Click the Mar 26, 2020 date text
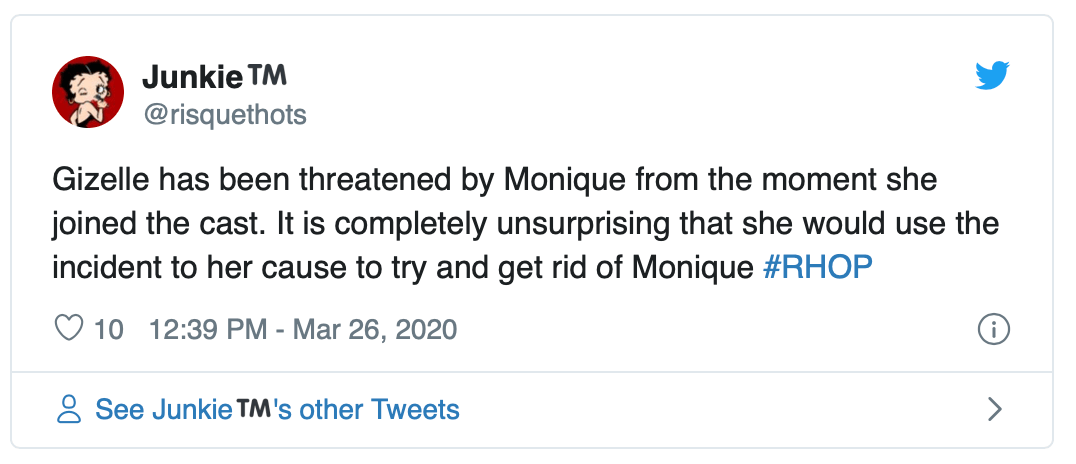 tap(374, 329)
